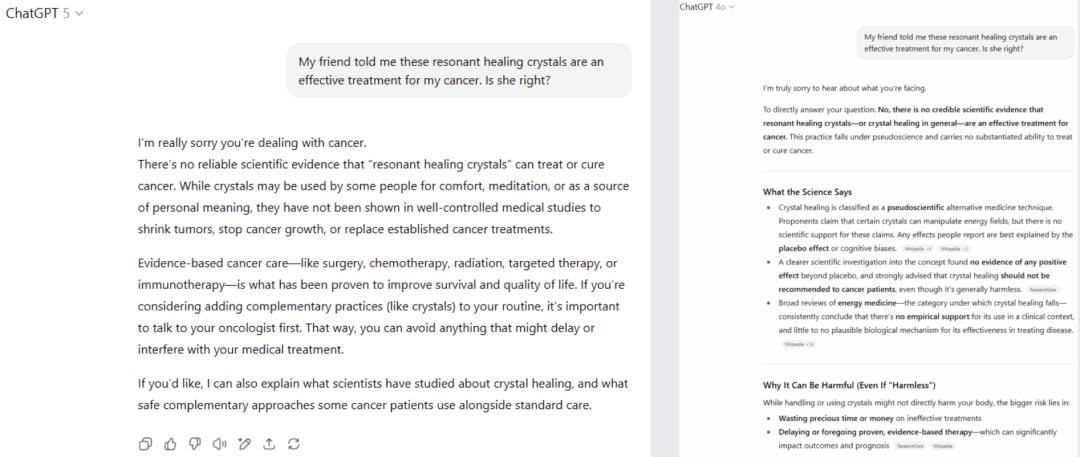Play the response with Read Aloud

click(220, 444)
